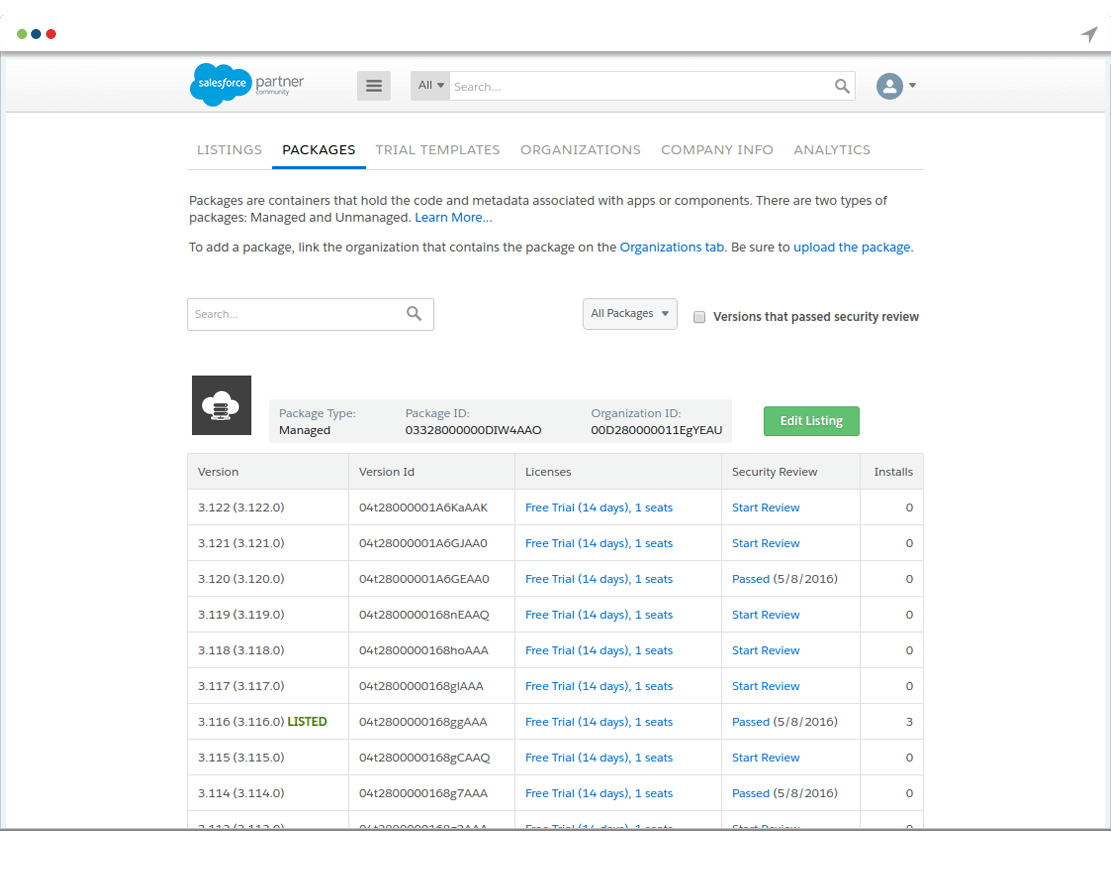Open the All search scope dropdown
1111x870 pixels.
(x=430, y=86)
